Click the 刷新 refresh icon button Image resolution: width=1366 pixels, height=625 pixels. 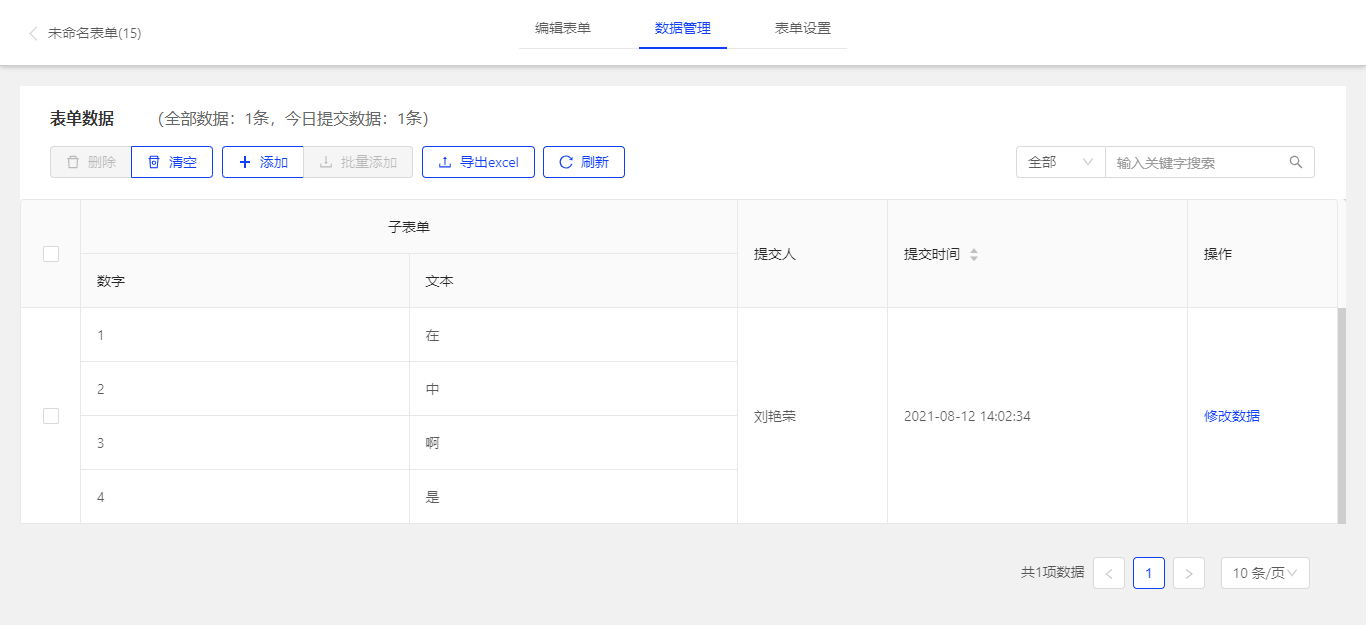click(584, 162)
